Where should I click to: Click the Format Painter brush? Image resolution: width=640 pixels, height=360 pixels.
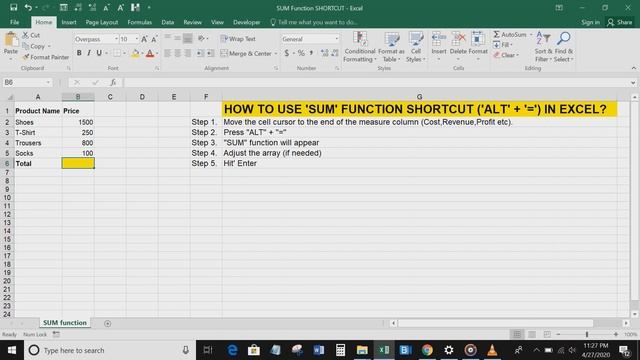[x=26, y=57]
